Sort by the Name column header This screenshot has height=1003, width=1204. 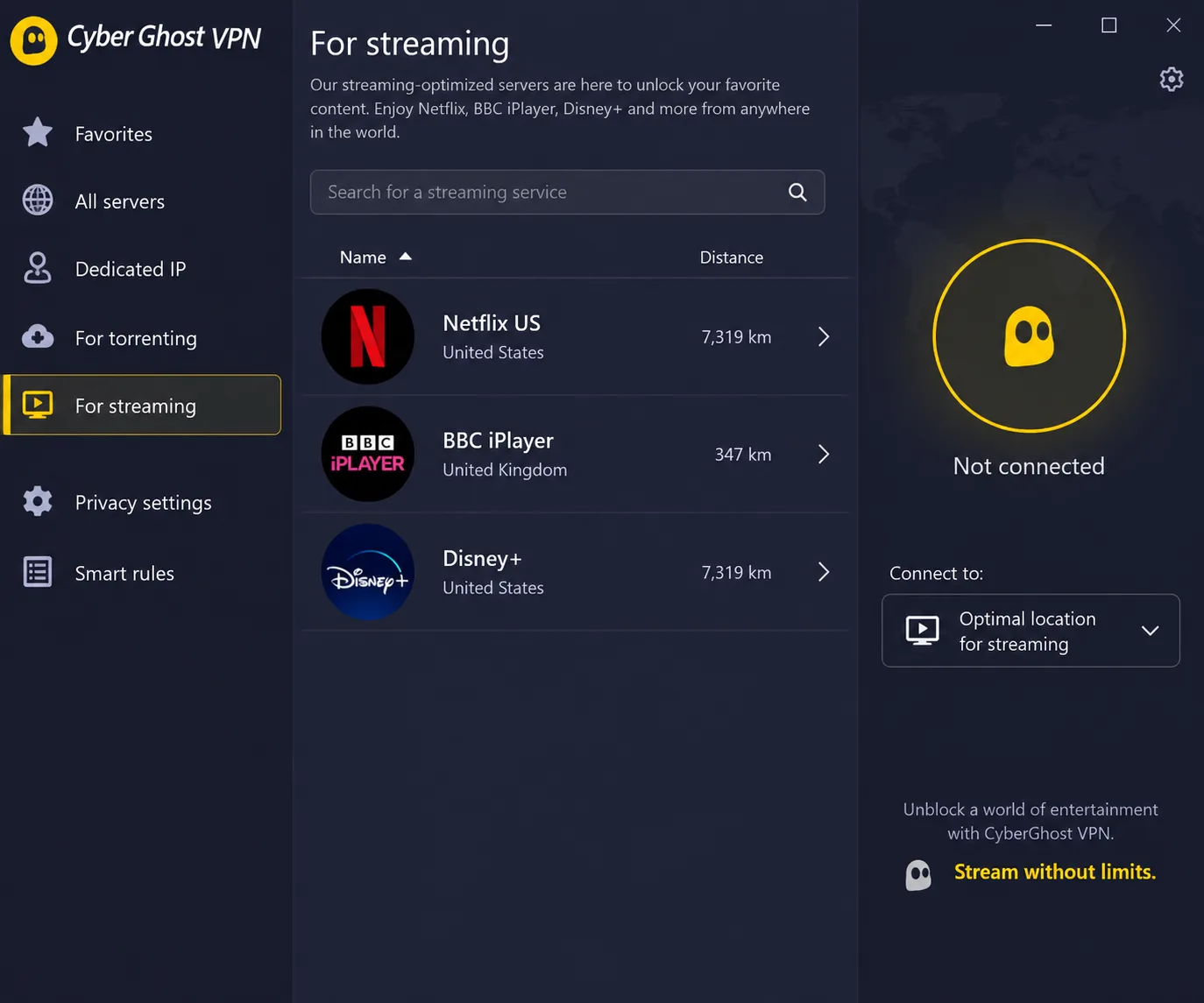363,258
